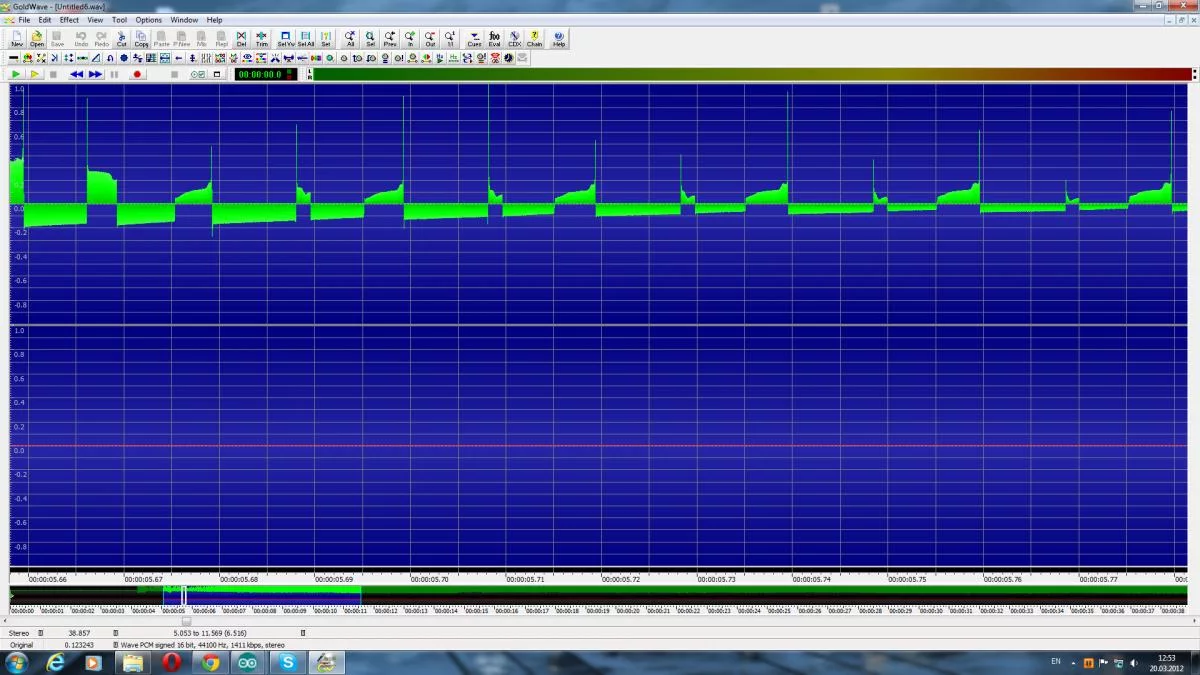This screenshot has height=675, width=1200.
Task: Click the Chain effect editor icon
Action: pyautogui.click(x=535, y=39)
